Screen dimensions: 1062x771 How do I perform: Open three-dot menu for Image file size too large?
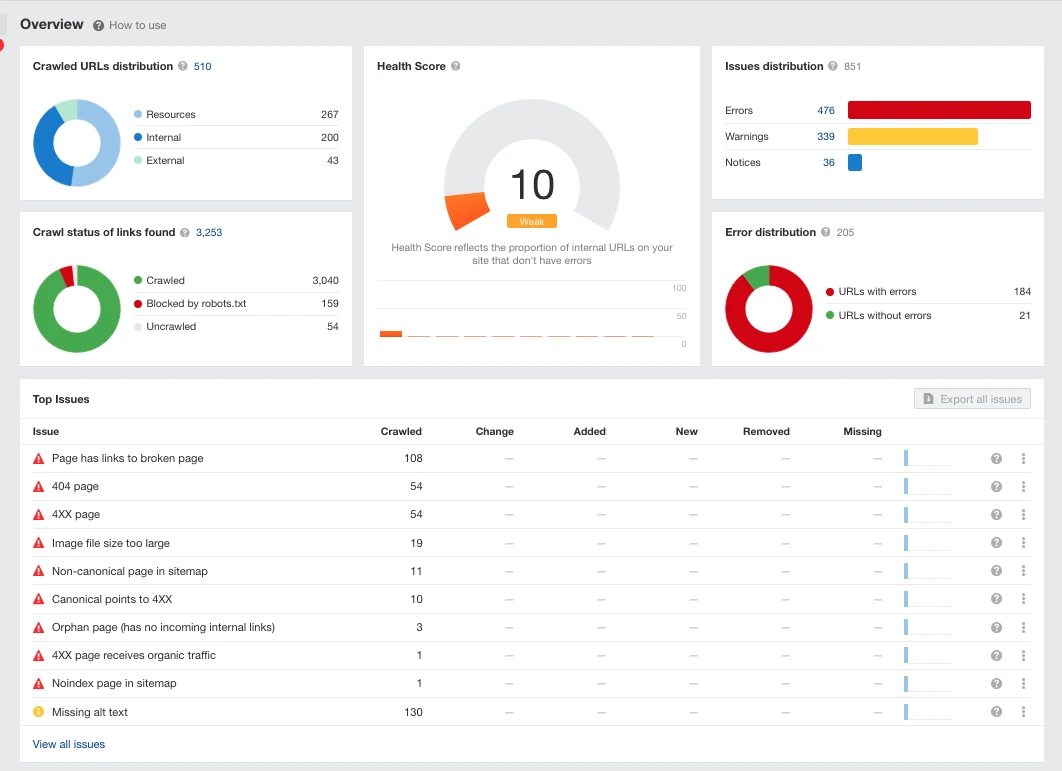(1023, 543)
